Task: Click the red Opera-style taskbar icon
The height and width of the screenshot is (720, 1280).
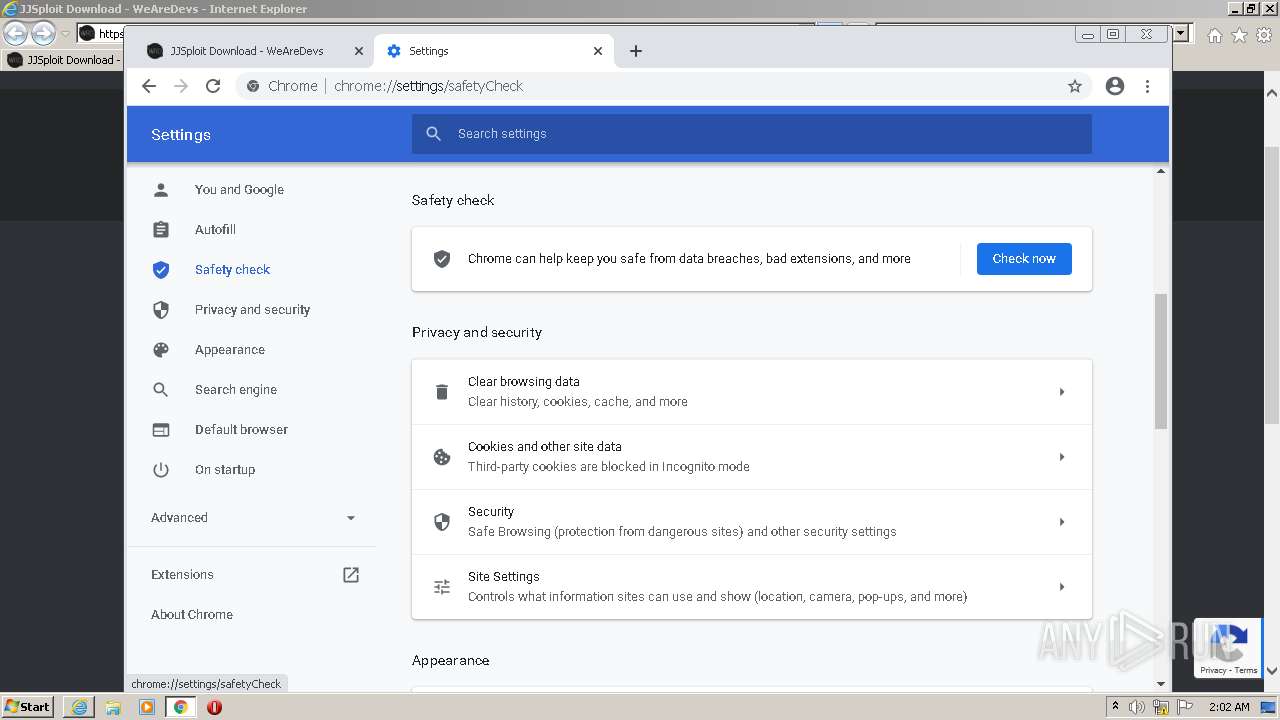Action: point(214,707)
